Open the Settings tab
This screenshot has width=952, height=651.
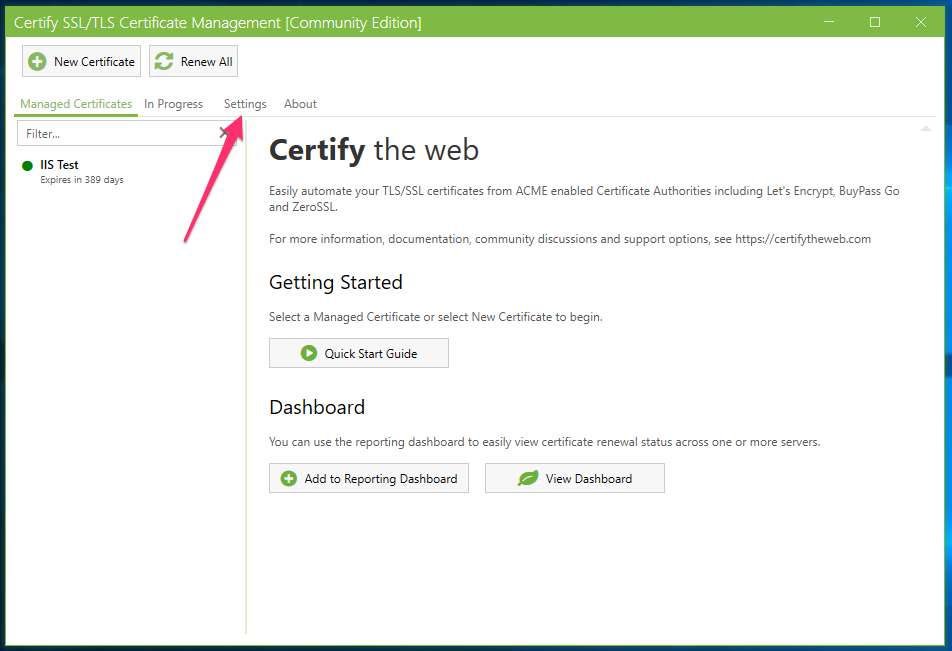[245, 104]
